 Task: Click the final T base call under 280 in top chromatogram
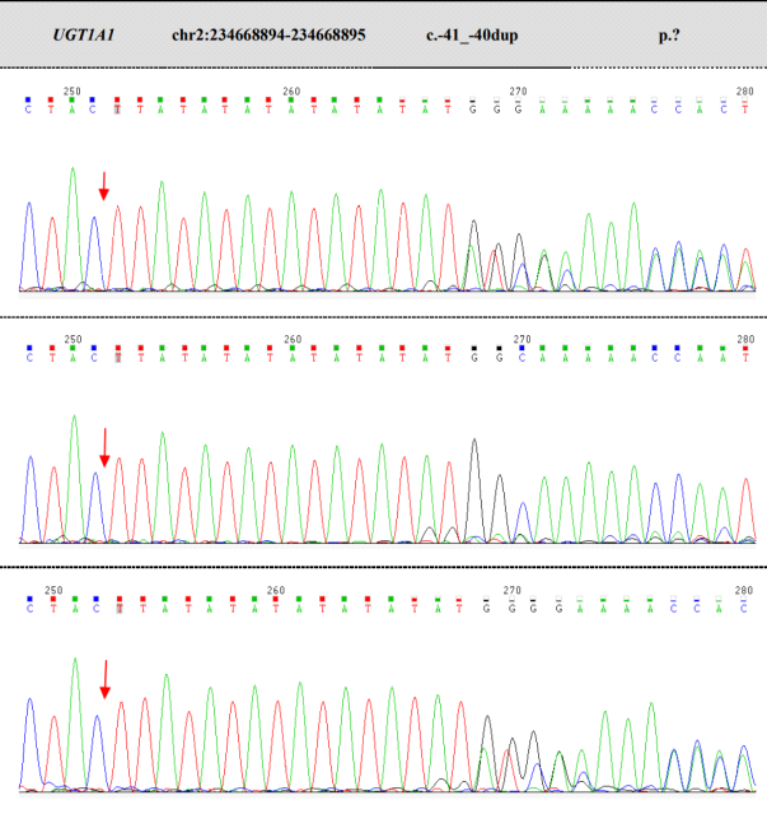pos(745,110)
